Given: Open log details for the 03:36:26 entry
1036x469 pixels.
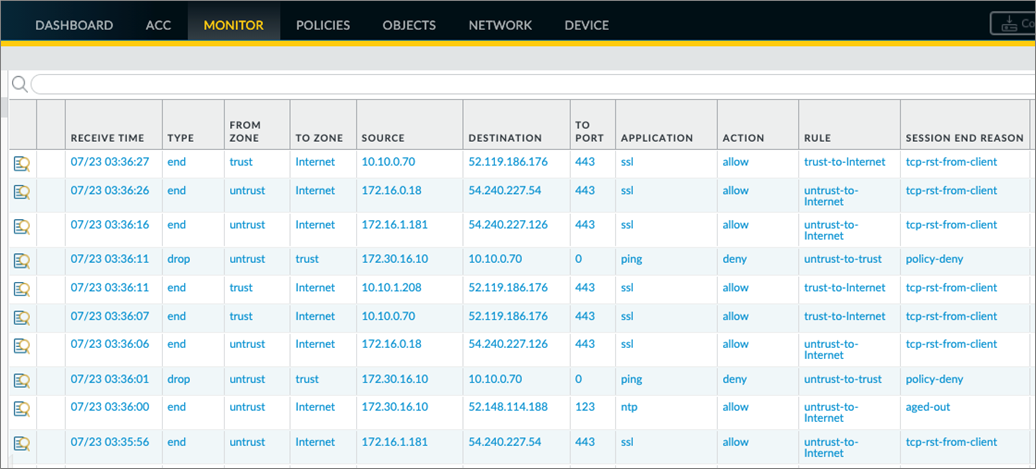Looking at the screenshot, I should 22,192.
